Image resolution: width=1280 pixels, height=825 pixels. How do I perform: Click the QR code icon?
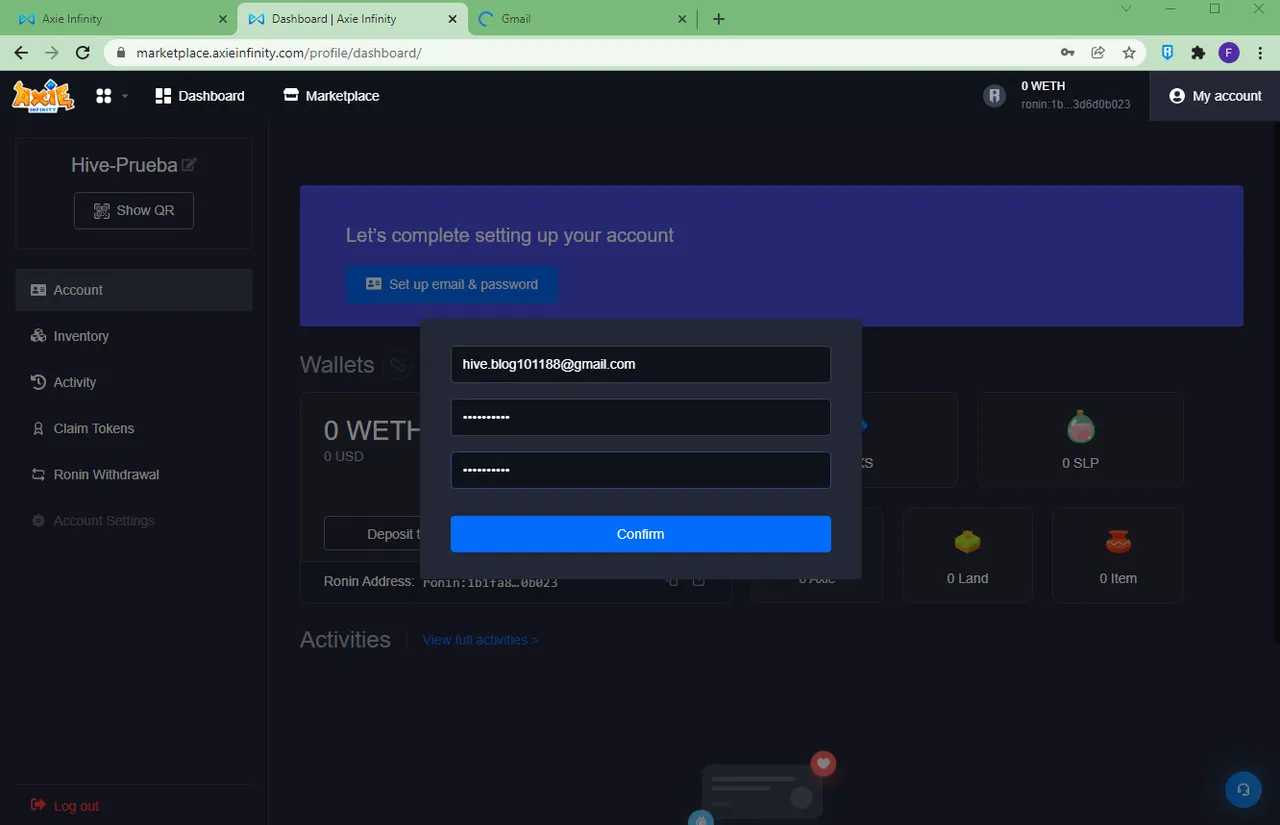coord(101,211)
